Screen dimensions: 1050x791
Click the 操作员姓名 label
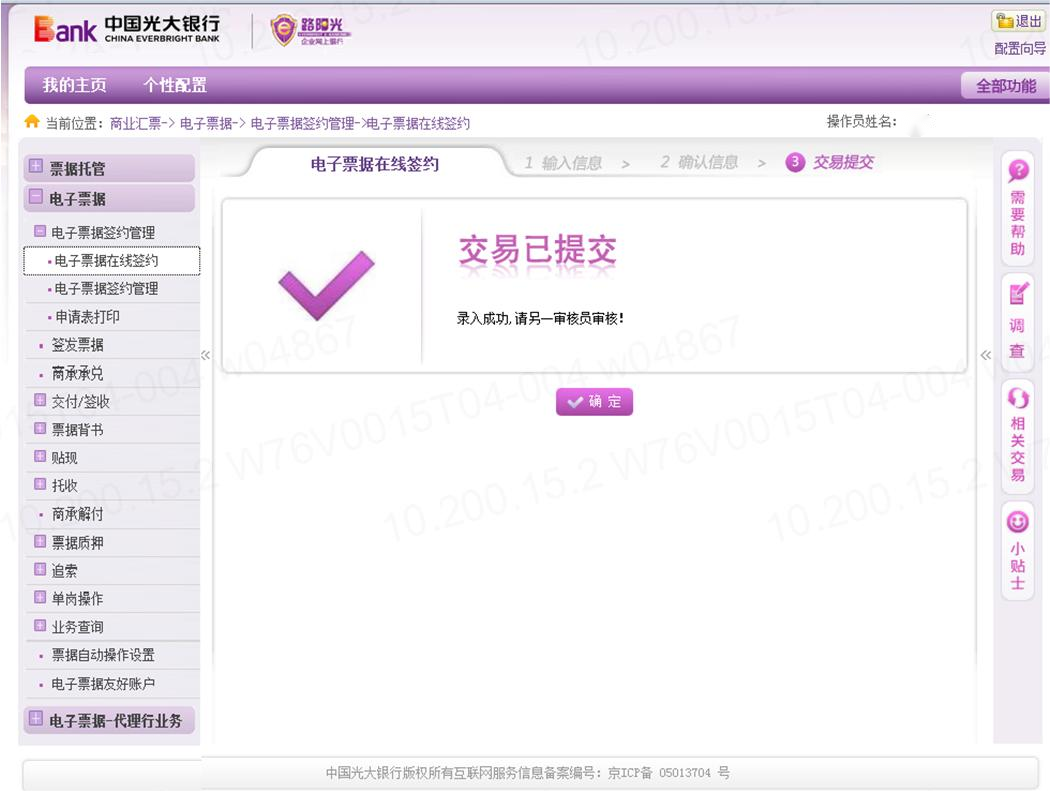pos(861,121)
